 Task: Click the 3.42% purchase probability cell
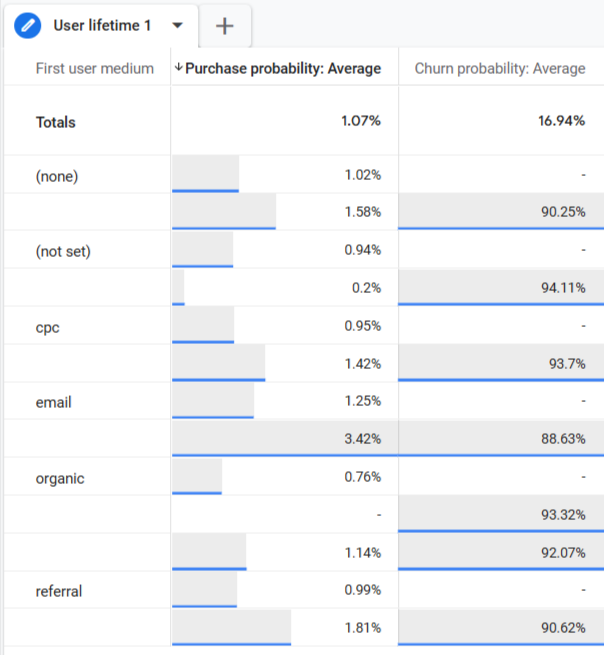(361, 439)
